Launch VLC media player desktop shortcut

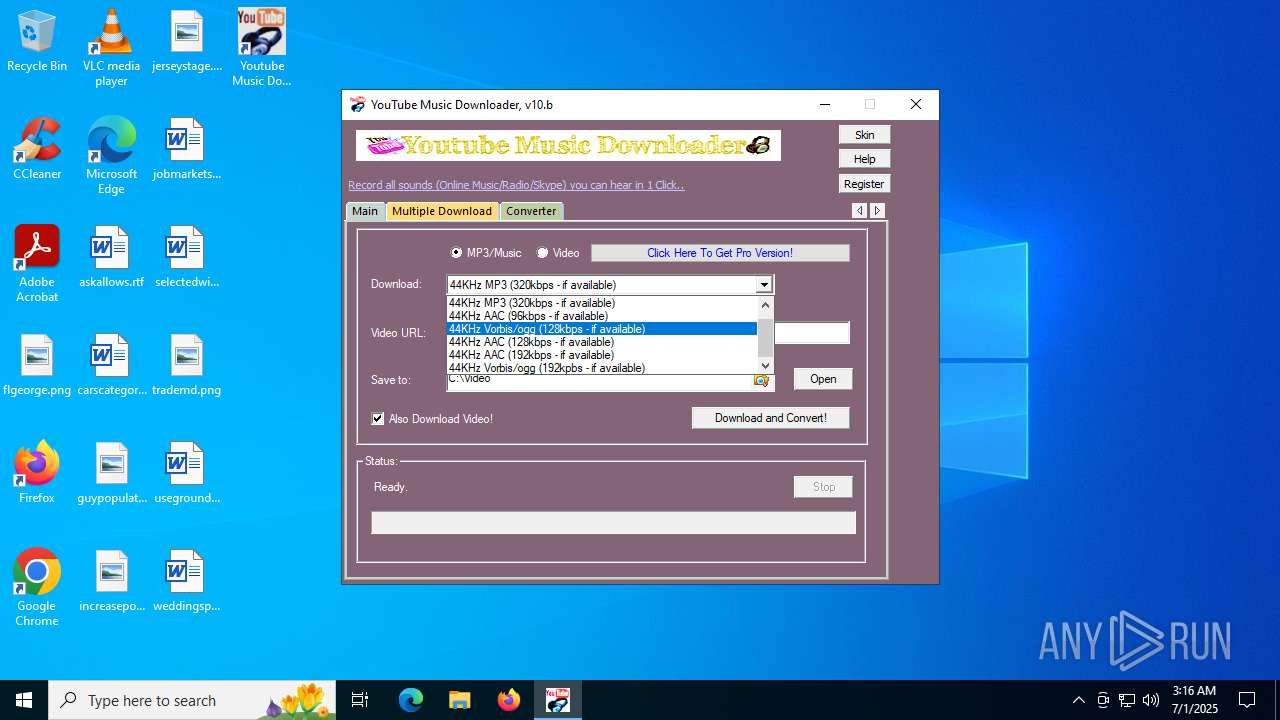pyautogui.click(x=111, y=48)
